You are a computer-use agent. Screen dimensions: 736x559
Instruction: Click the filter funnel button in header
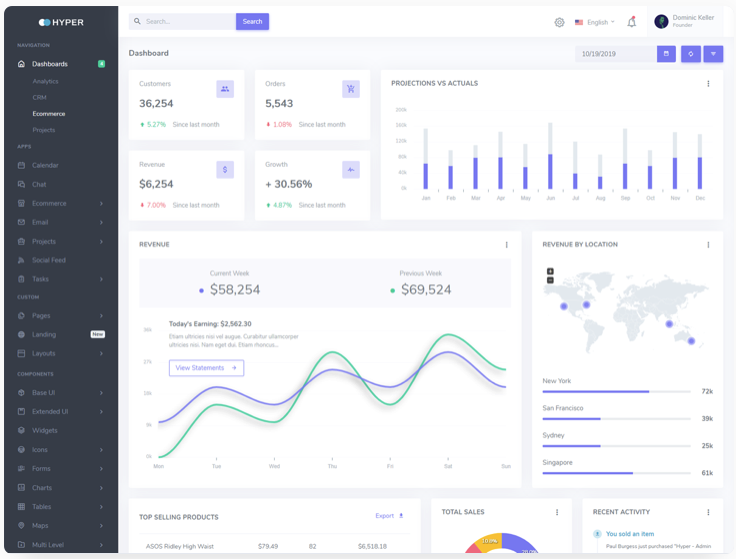click(713, 54)
